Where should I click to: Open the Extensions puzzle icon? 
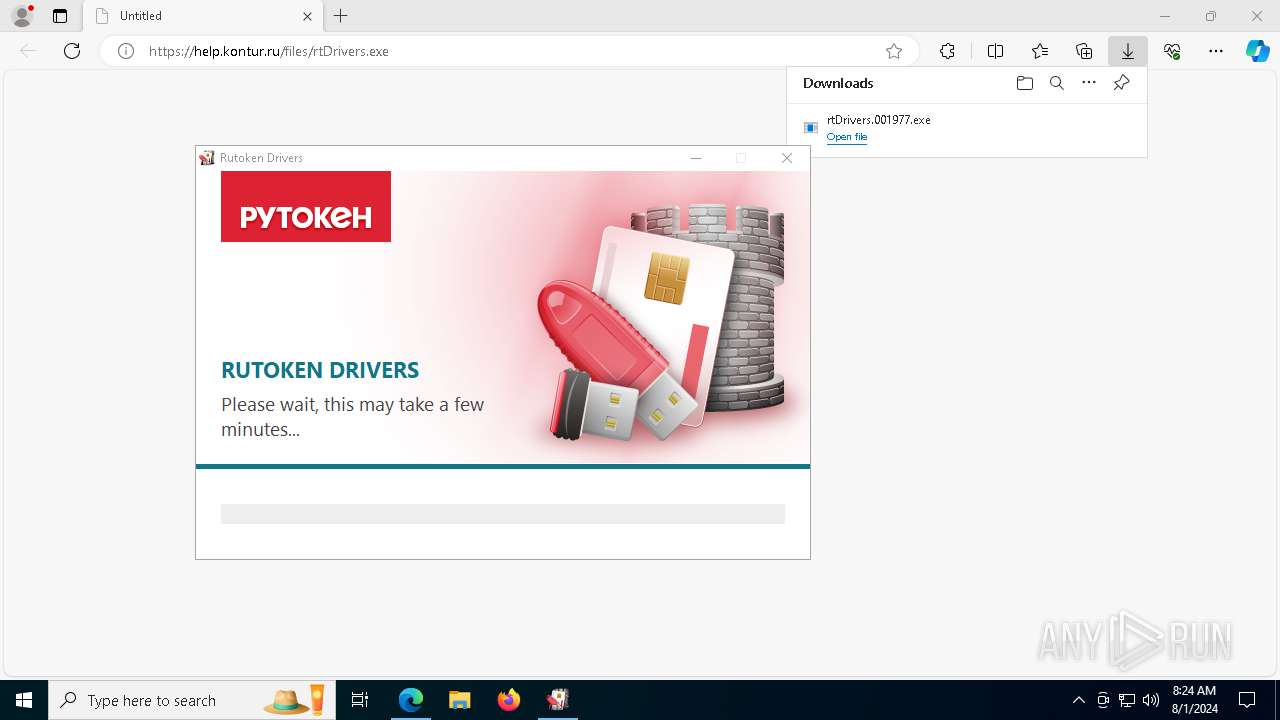(x=947, y=51)
